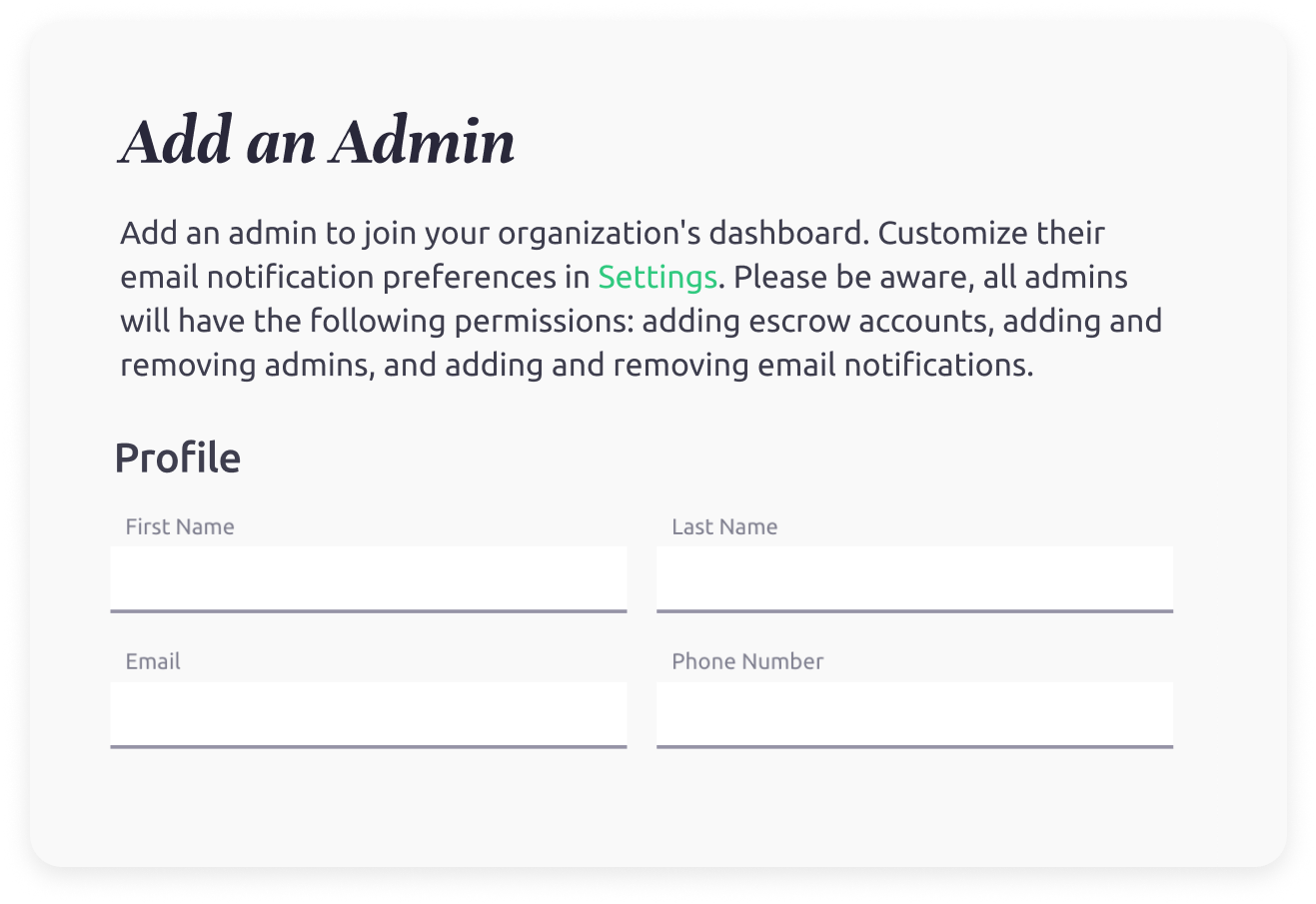
Task: Click the First Name field label
Action: click(x=178, y=526)
